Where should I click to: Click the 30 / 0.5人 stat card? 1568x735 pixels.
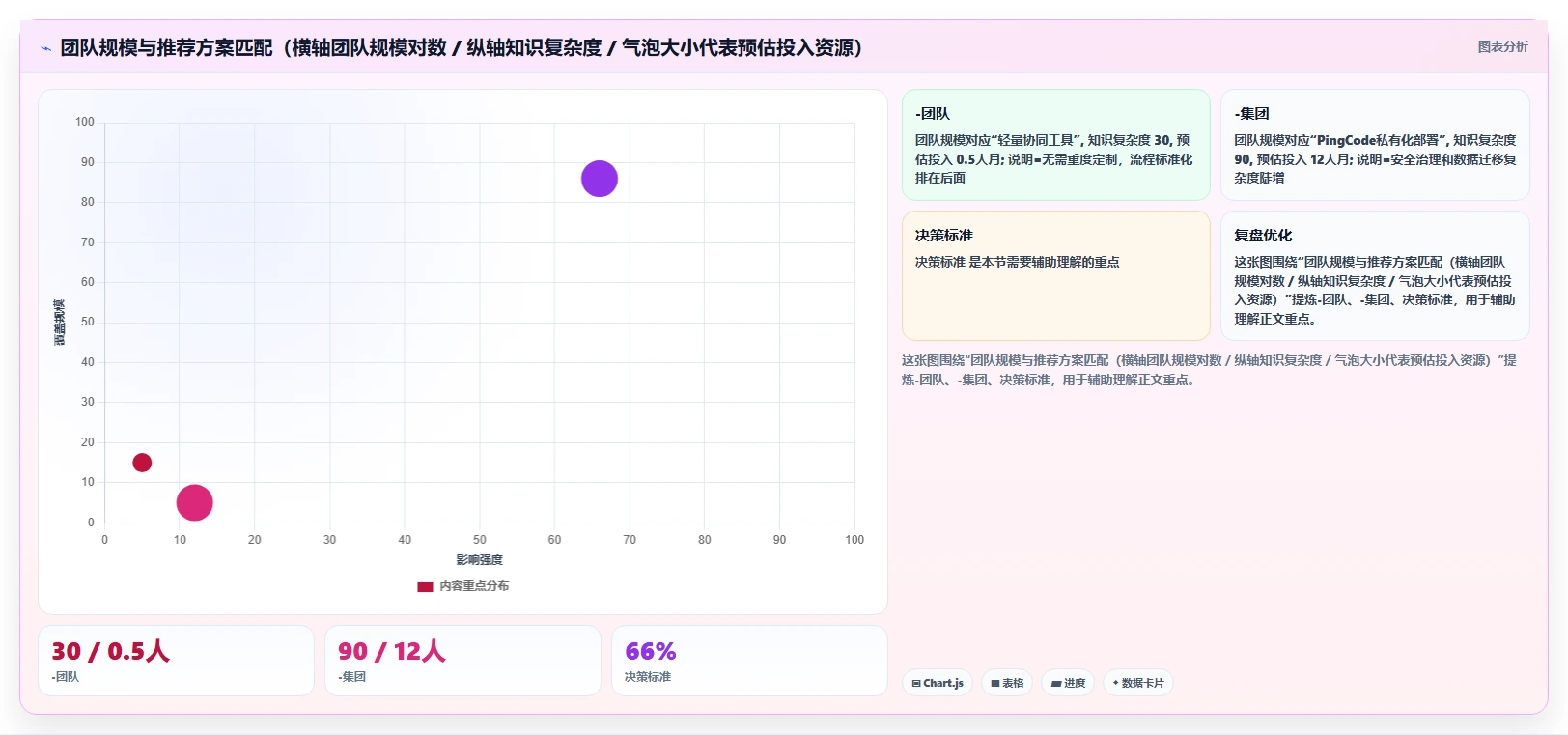pos(176,661)
